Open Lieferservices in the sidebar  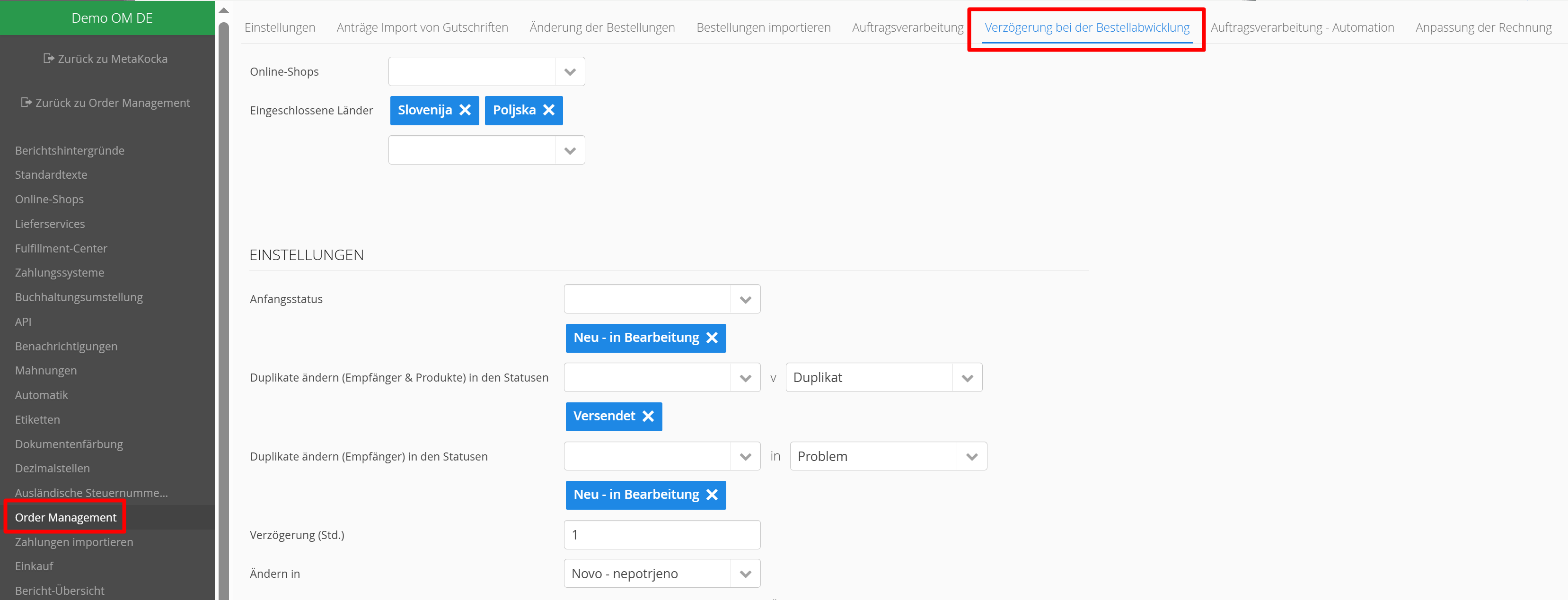tap(50, 224)
